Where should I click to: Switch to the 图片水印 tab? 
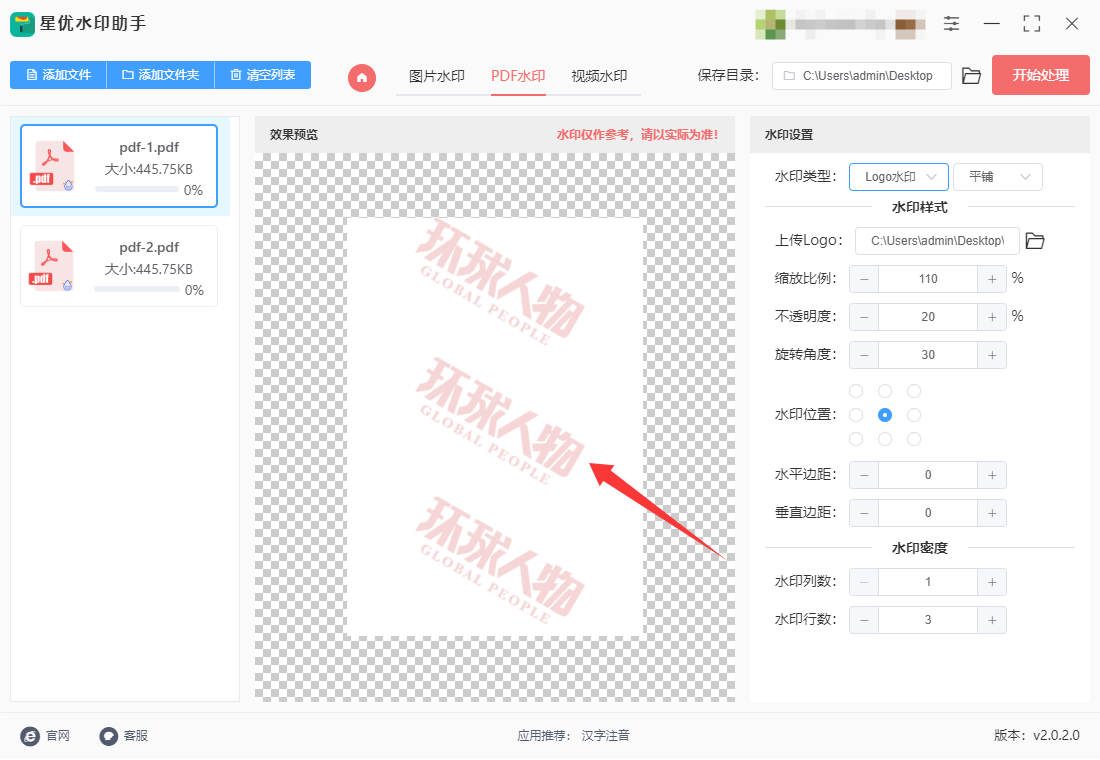[436, 76]
